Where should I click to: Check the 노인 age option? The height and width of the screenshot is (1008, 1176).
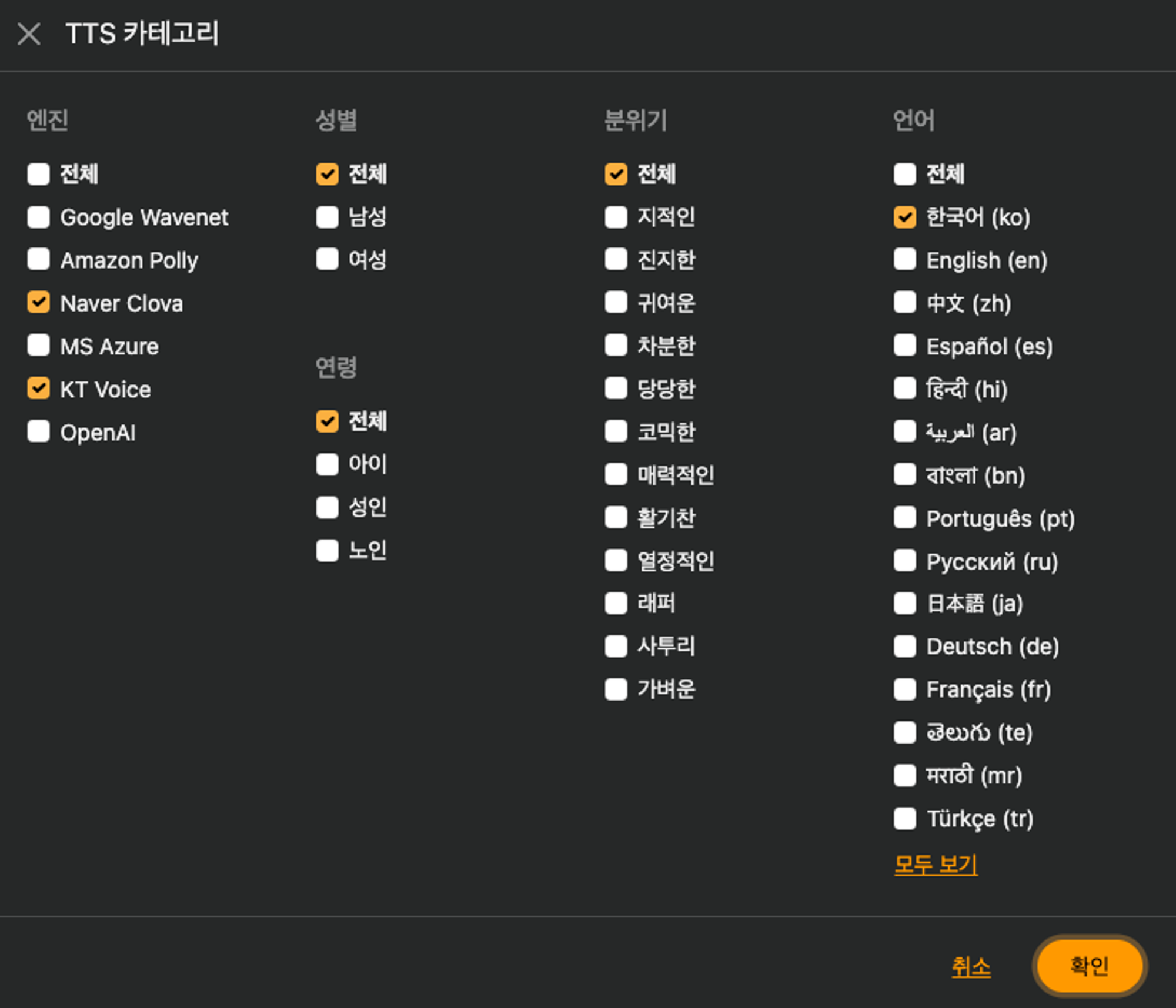tap(327, 550)
